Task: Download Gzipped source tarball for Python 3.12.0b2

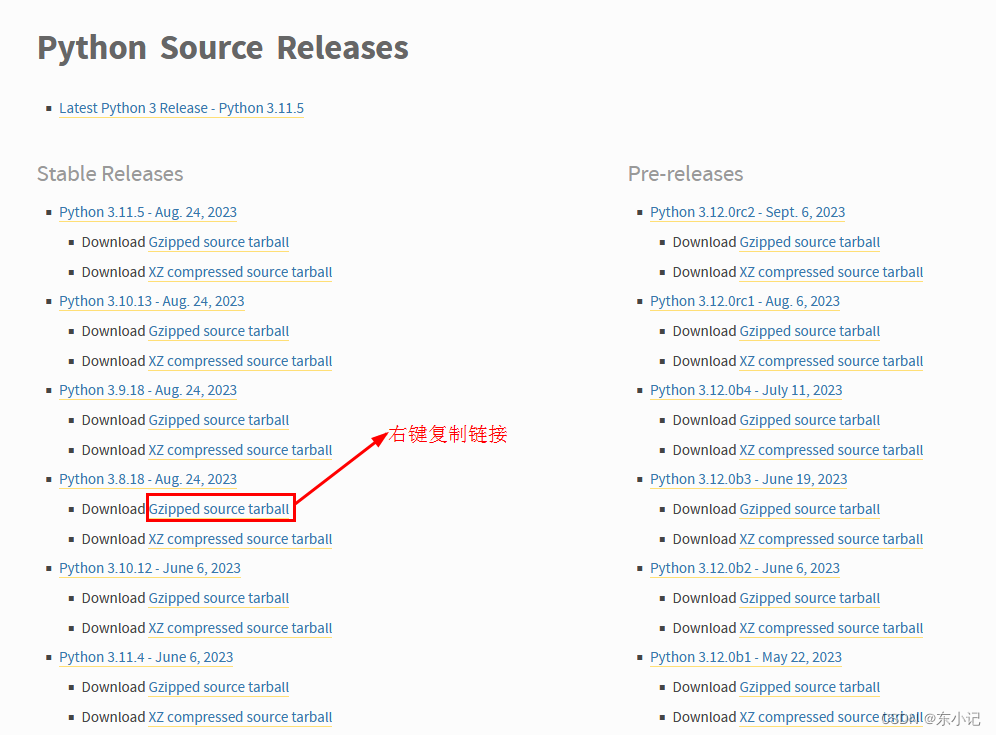Action: click(810, 598)
